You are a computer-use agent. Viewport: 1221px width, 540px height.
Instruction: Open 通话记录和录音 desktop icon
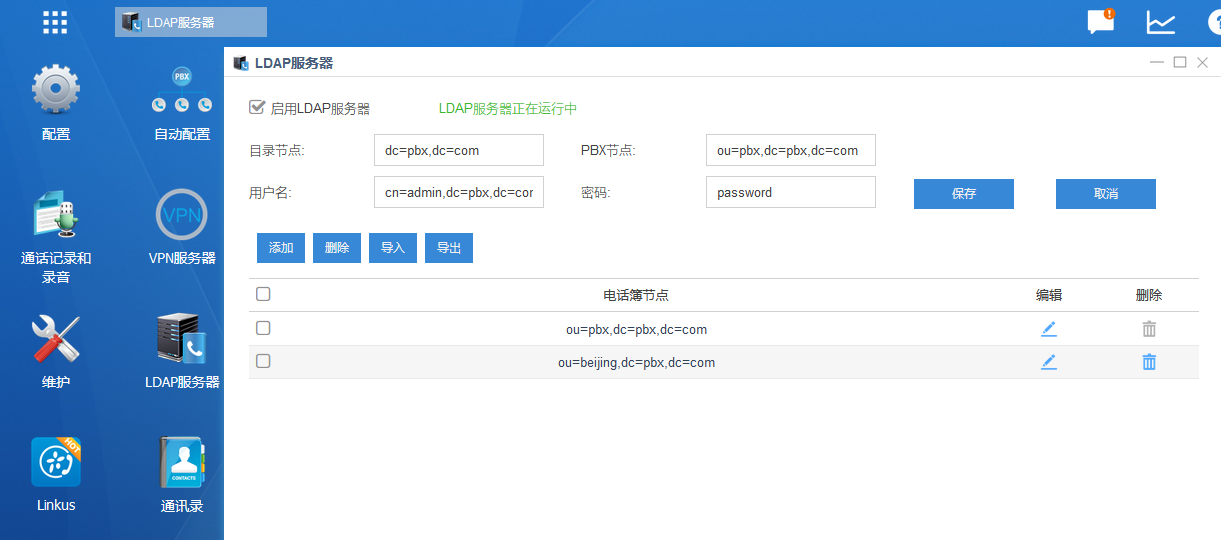pos(56,216)
